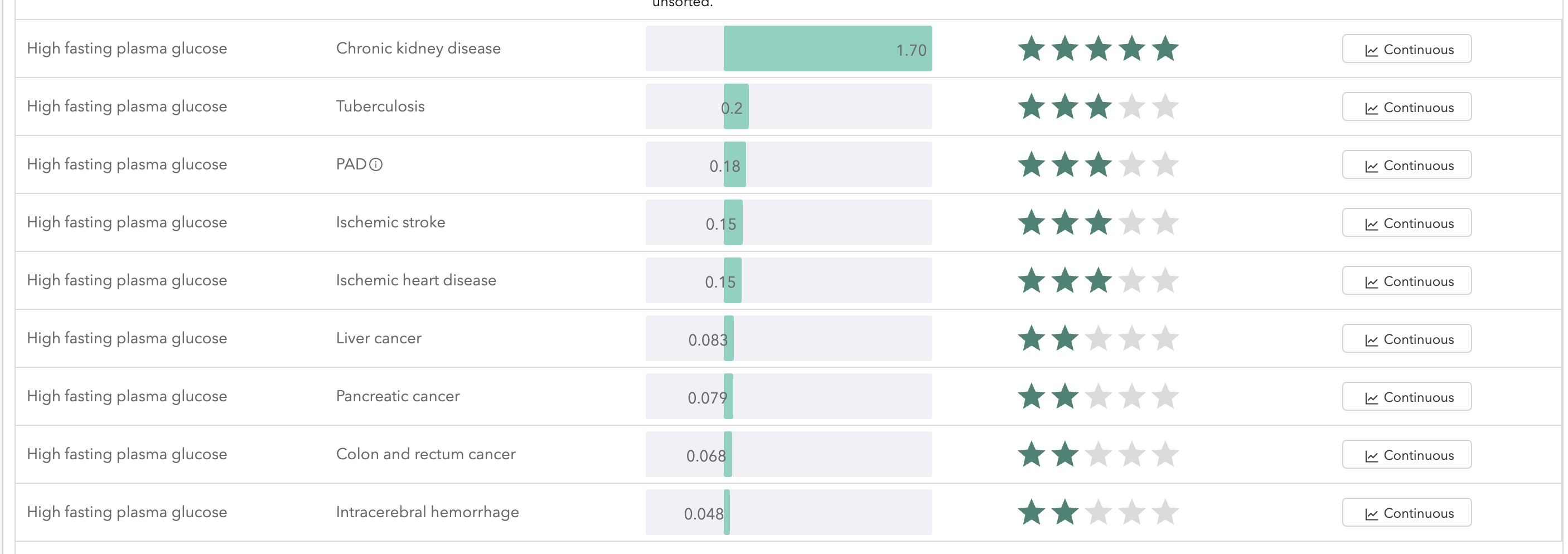Viewport: 1568px width, 554px height.
Task: Click the info icon next to PAD
Action: coord(376,164)
